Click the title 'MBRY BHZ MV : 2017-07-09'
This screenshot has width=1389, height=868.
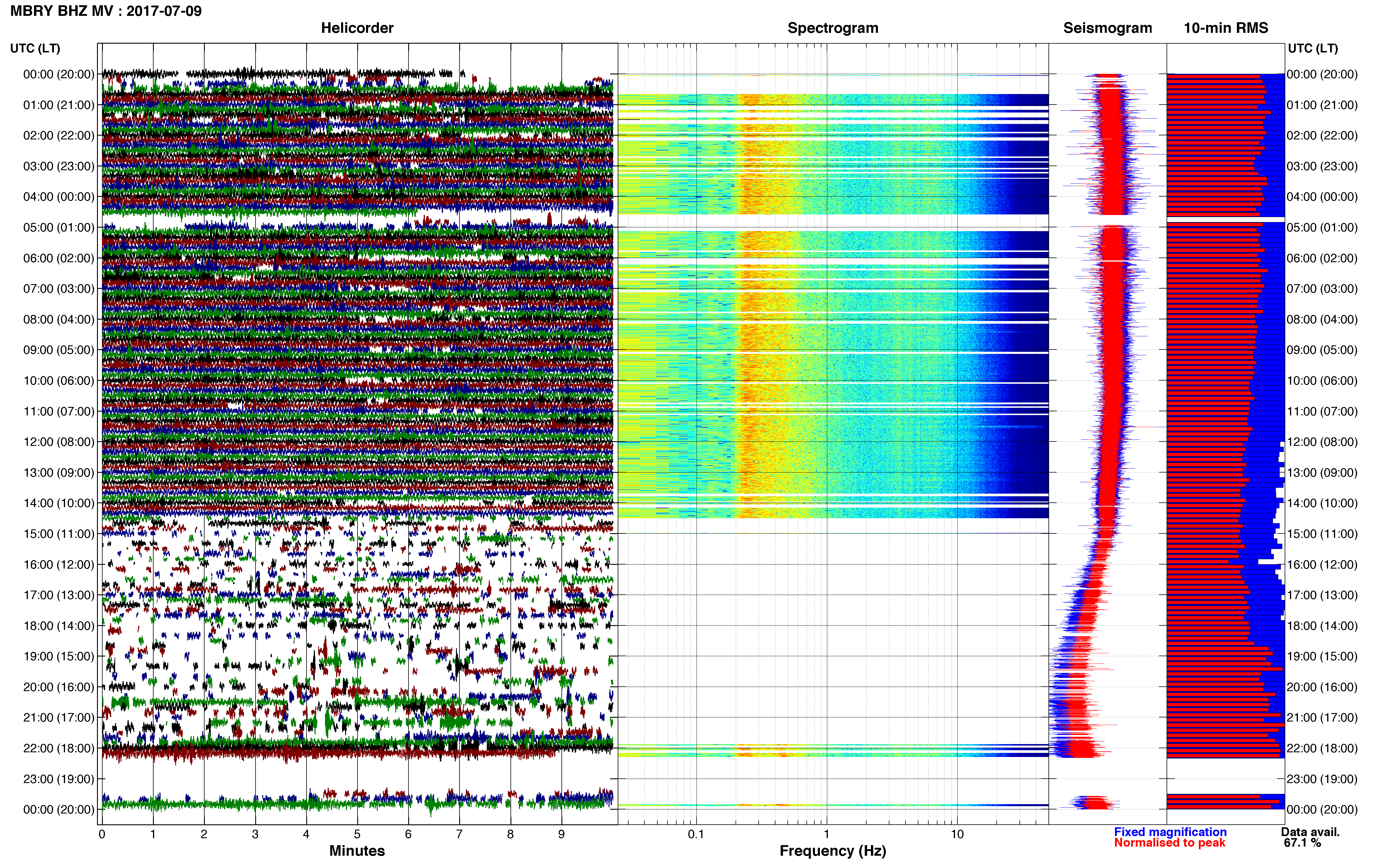click(x=106, y=11)
